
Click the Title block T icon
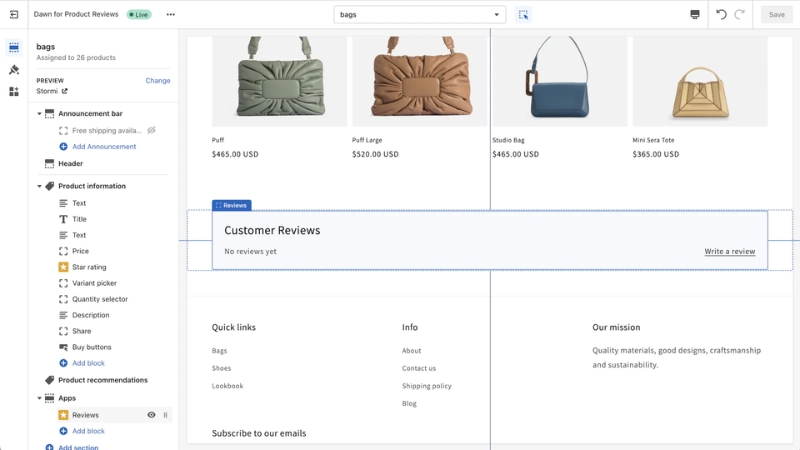point(63,219)
